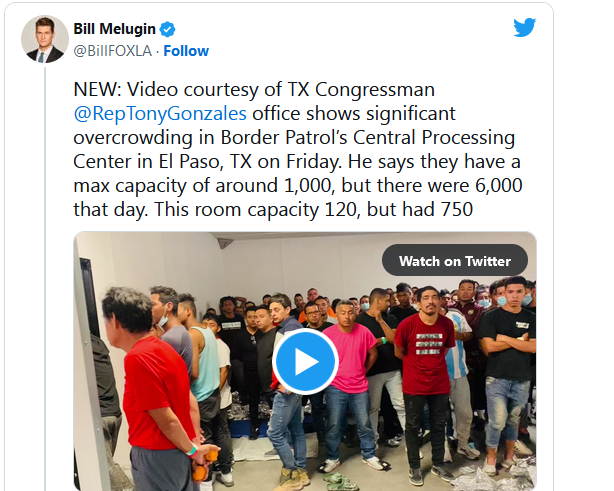Click the 'Border Patrol's Central Processing' tweet text
The width and height of the screenshot is (614, 491).
point(367,137)
